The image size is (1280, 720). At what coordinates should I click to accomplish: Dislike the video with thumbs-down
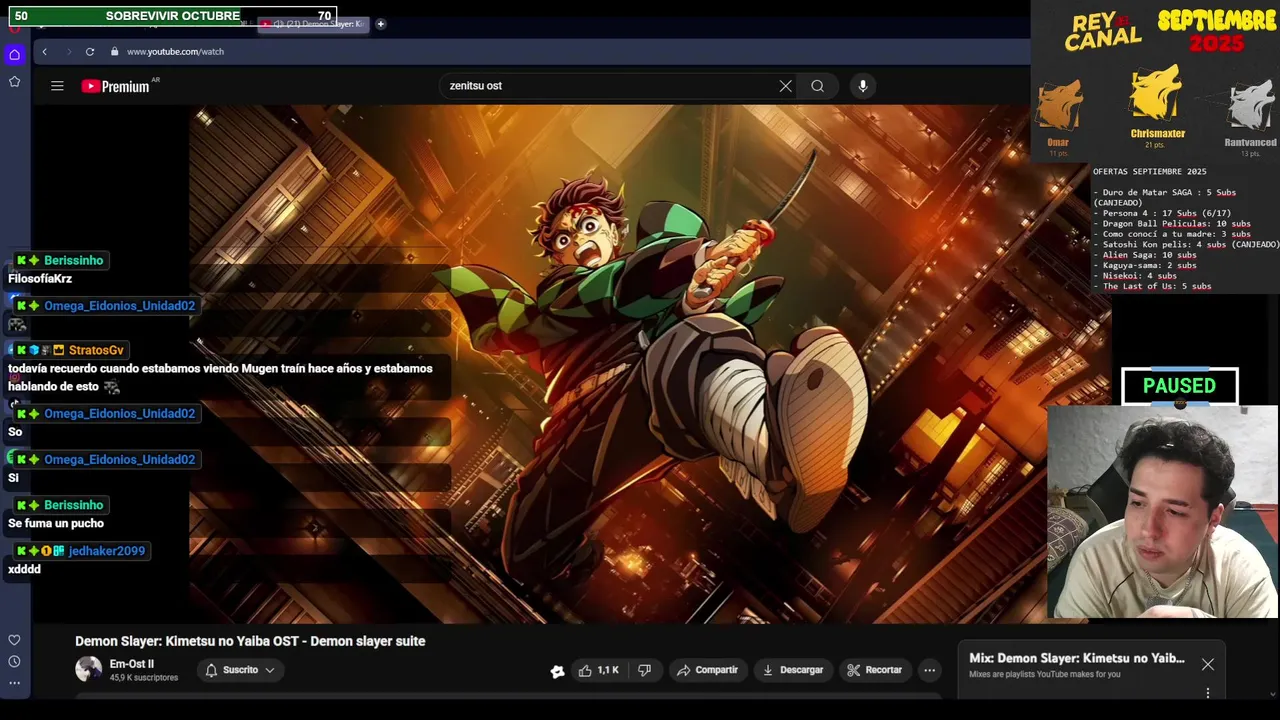click(645, 670)
